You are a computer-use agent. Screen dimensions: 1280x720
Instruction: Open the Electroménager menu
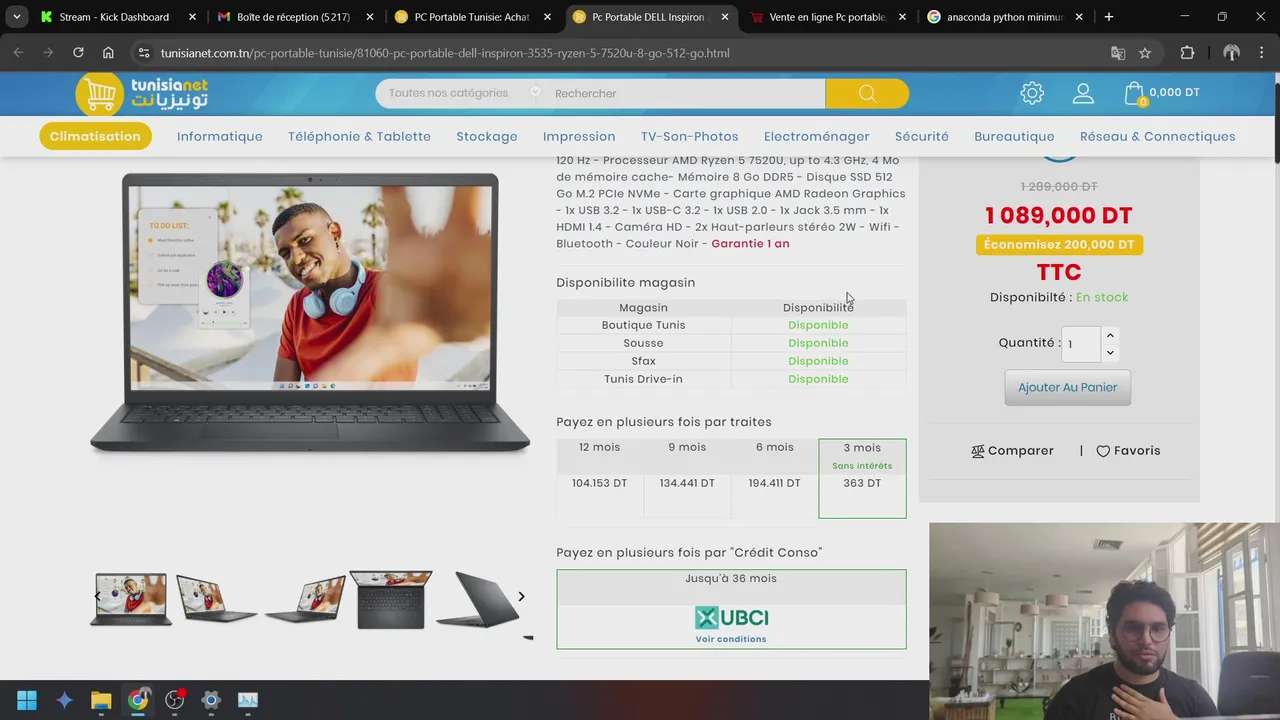[x=817, y=137]
